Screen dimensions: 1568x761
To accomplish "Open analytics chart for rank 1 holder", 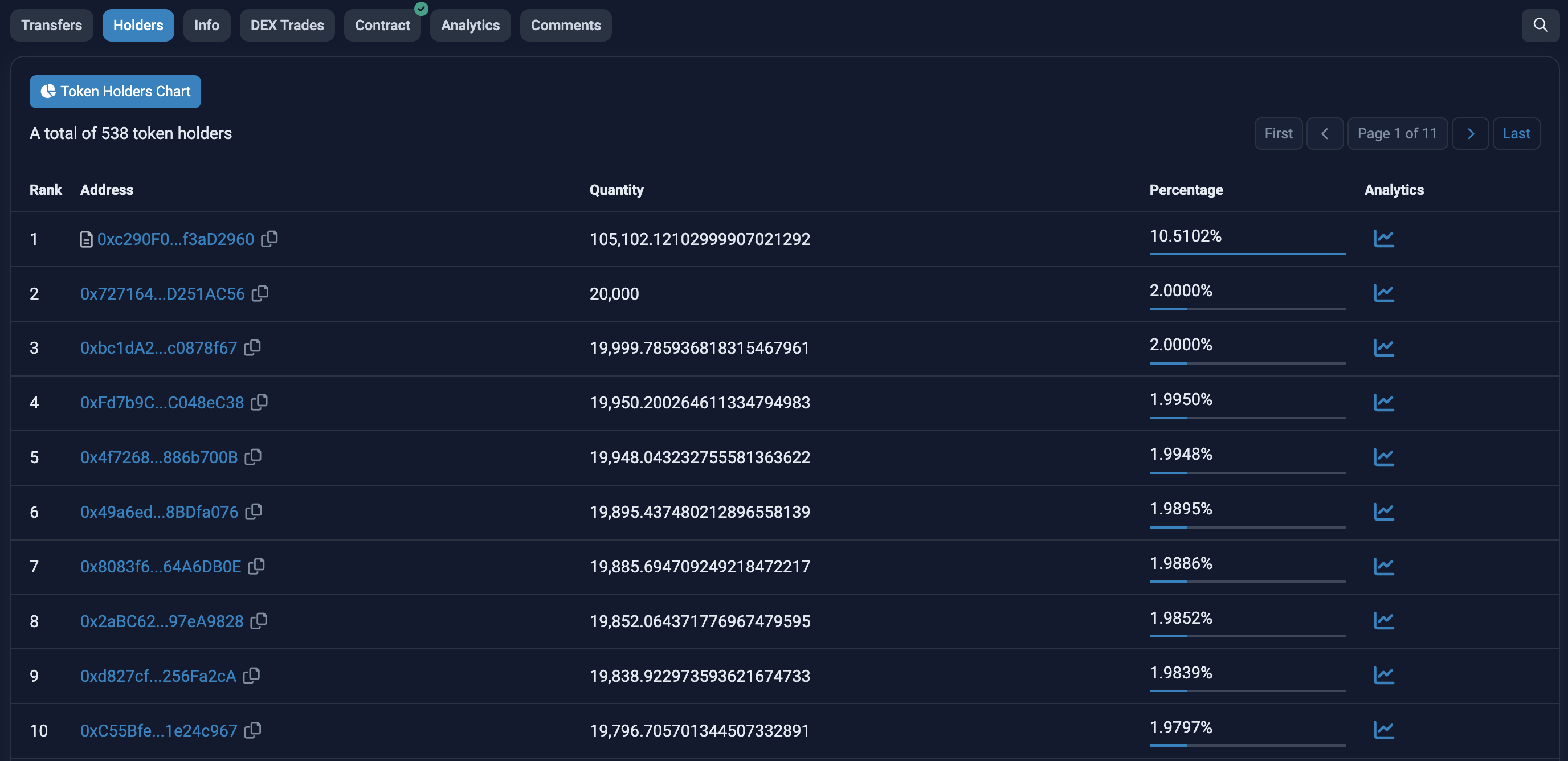I will 1383,239.
